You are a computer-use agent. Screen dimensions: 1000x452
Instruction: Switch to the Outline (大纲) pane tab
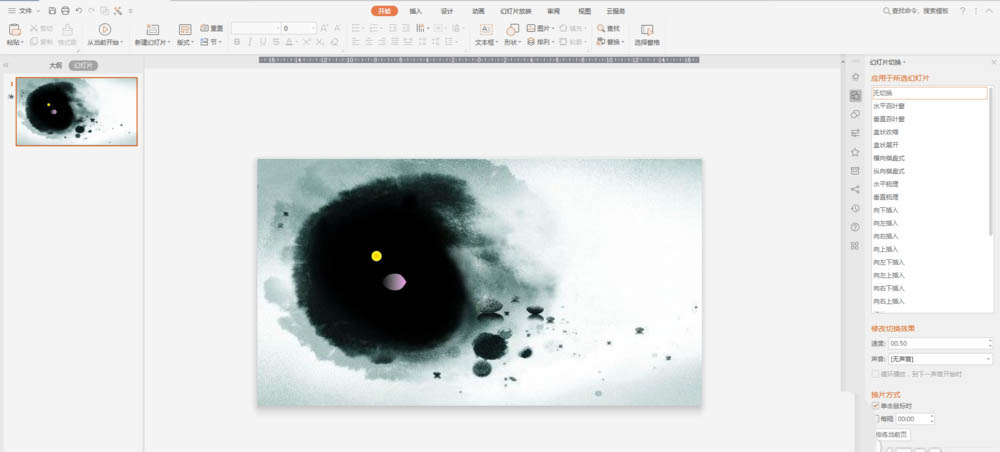55,66
